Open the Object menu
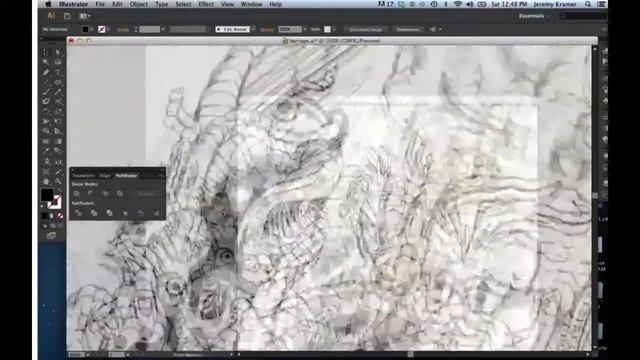Viewport: 640px width, 360px height. point(139,4)
